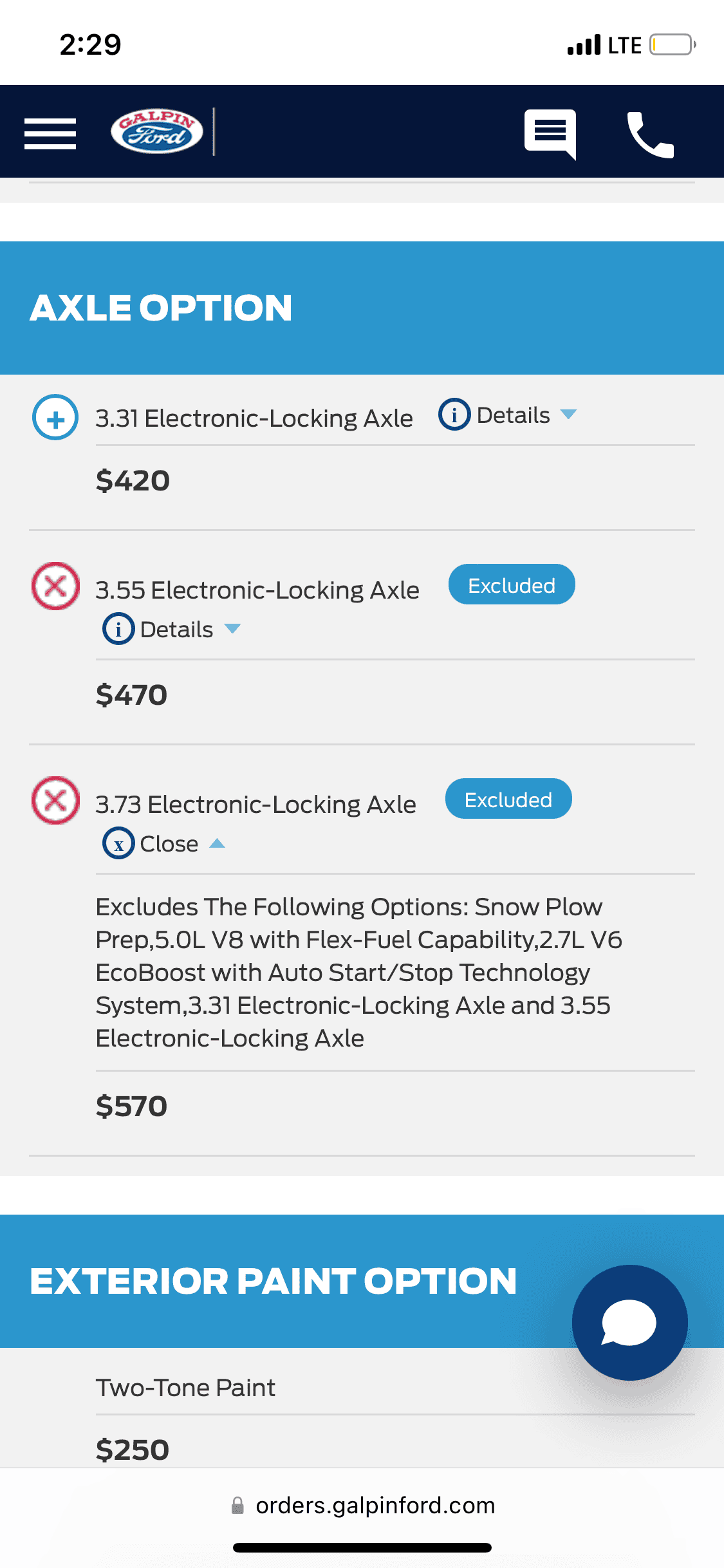Tap the orders.galpinford.com address bar
The height and width of the screenshot is (1568, 724).
pos(375,1506)
